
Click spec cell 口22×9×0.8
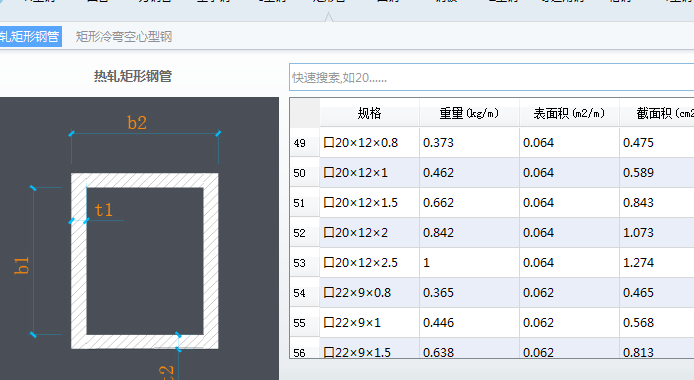coord(370,293)
